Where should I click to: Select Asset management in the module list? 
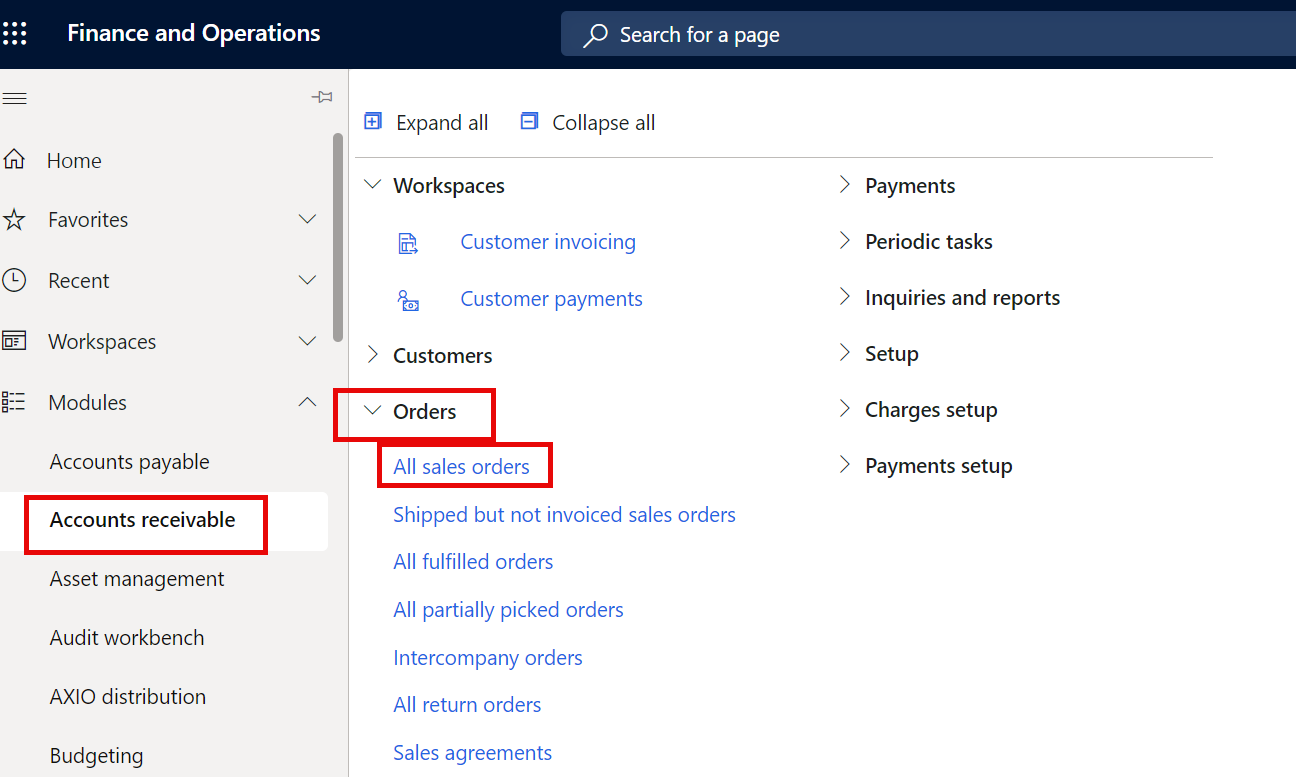(x=136, y=578)
